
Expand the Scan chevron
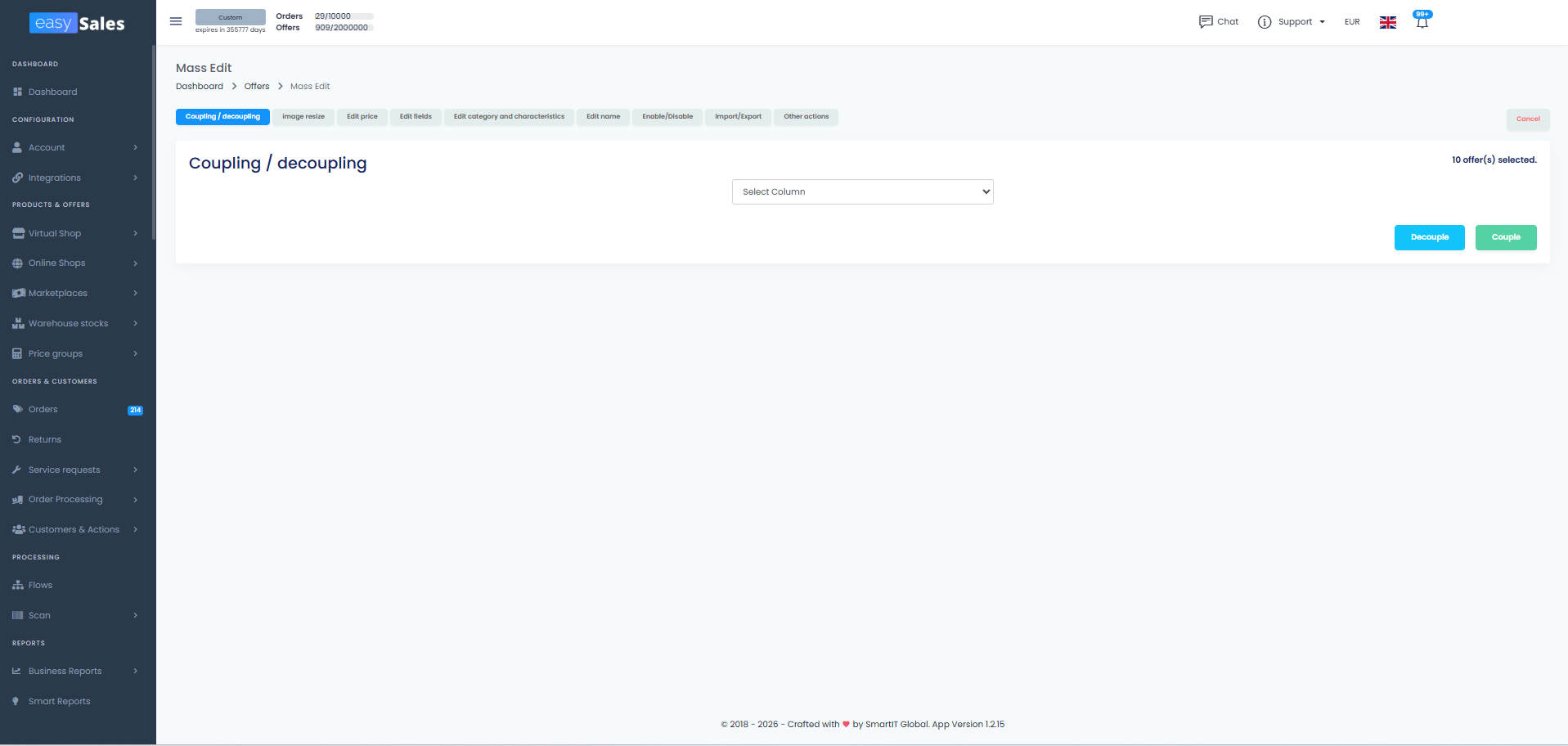point(135,615)
